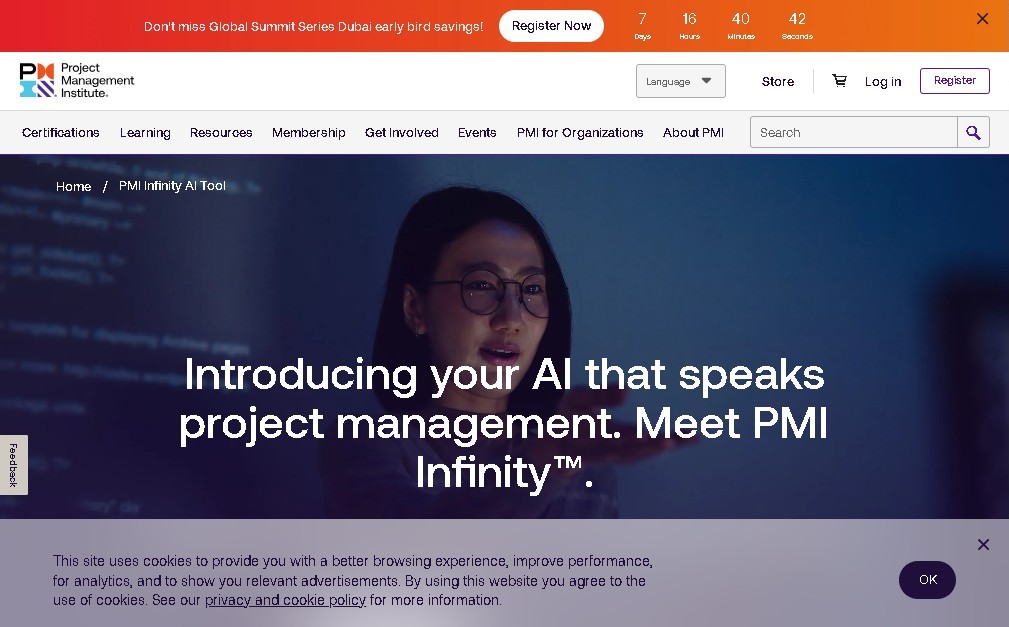The height and width of the screenshot is (627, 1009).
Task: Accept cookies with OK button
Action: coord(927,579)
